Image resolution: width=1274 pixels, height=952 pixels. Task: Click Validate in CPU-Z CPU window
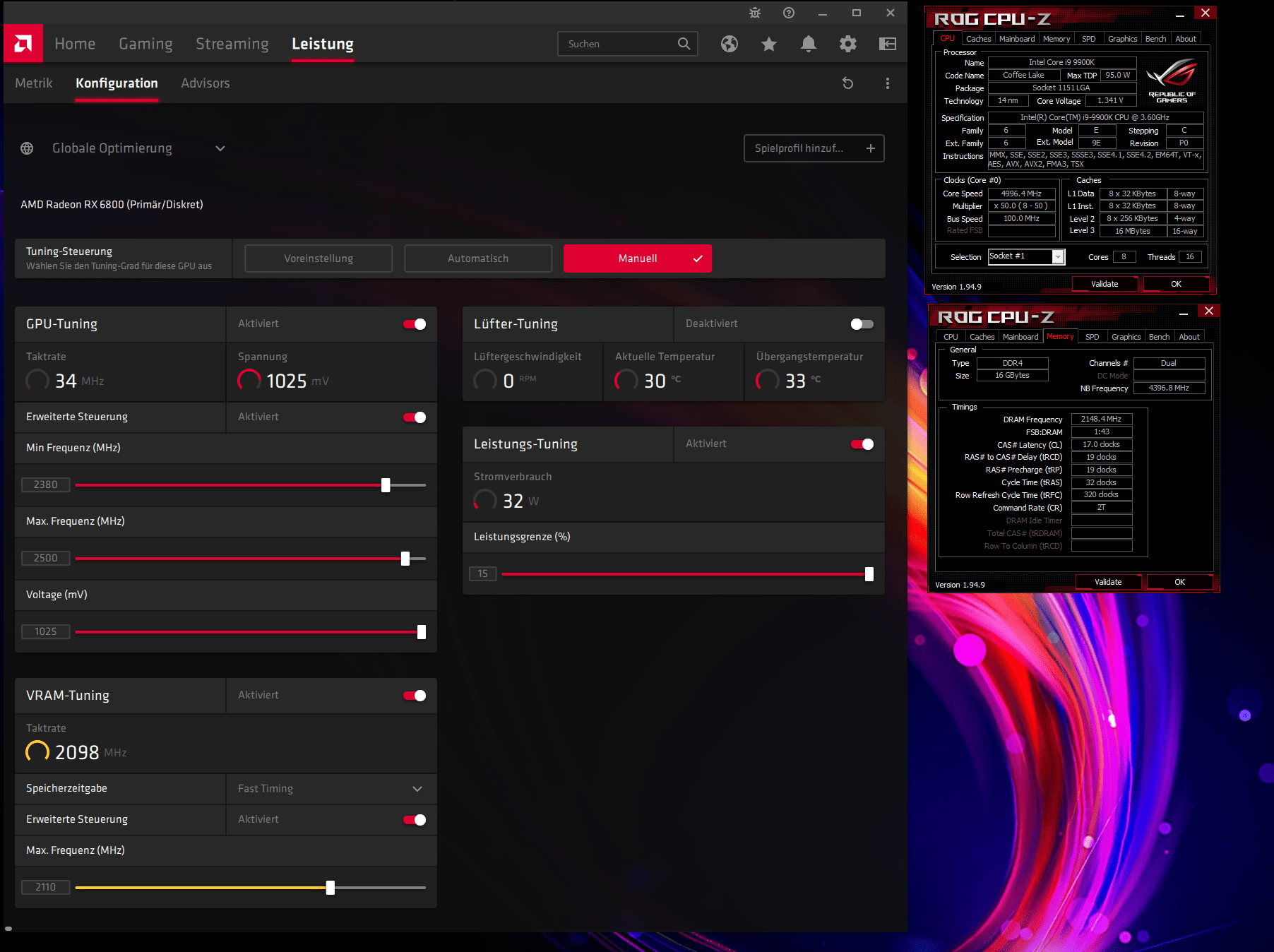coord(1105,284)
